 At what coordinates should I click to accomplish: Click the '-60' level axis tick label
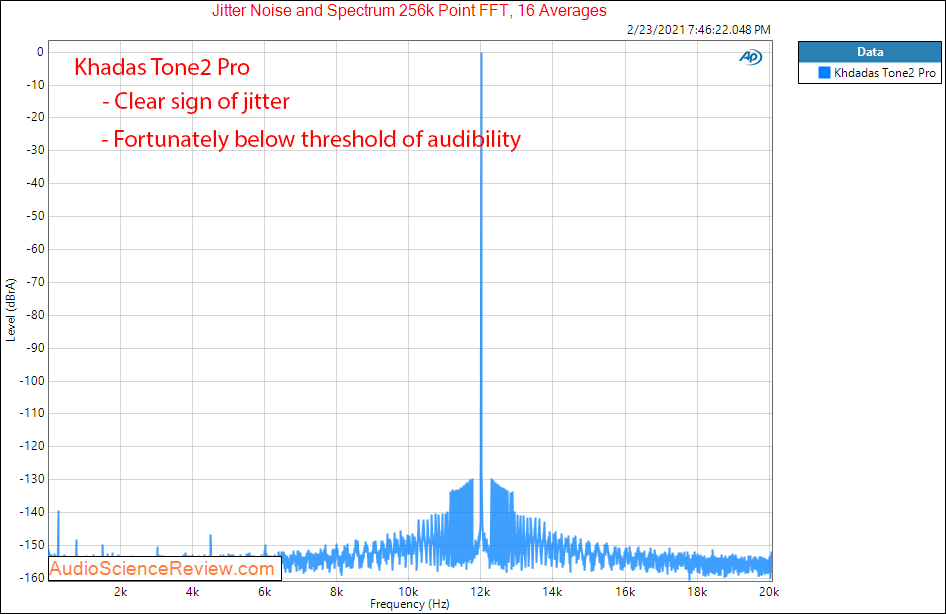[x=35, y=248]
